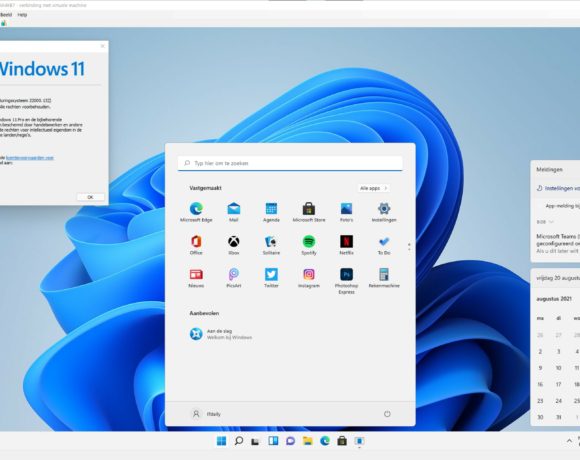Screen dimensions: 580x460
Task: Open the Xbox app
Action: (233, 245)
